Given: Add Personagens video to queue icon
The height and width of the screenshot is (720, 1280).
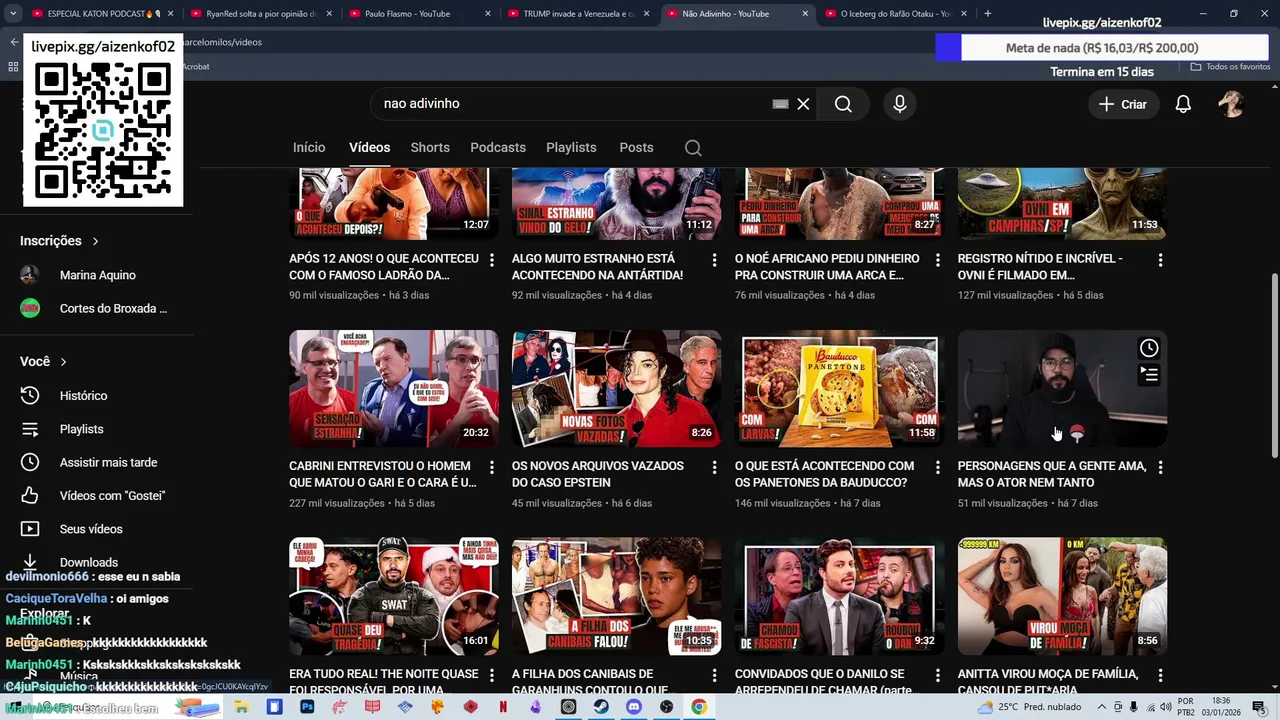Looking at the screenshot, I should click(1149, 375).
